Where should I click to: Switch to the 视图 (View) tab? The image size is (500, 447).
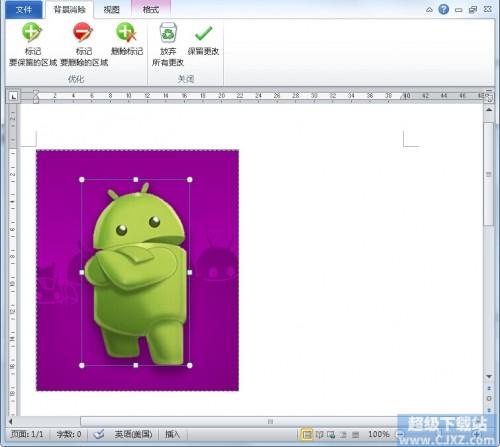pyautogui.click(x=111, y=10)
